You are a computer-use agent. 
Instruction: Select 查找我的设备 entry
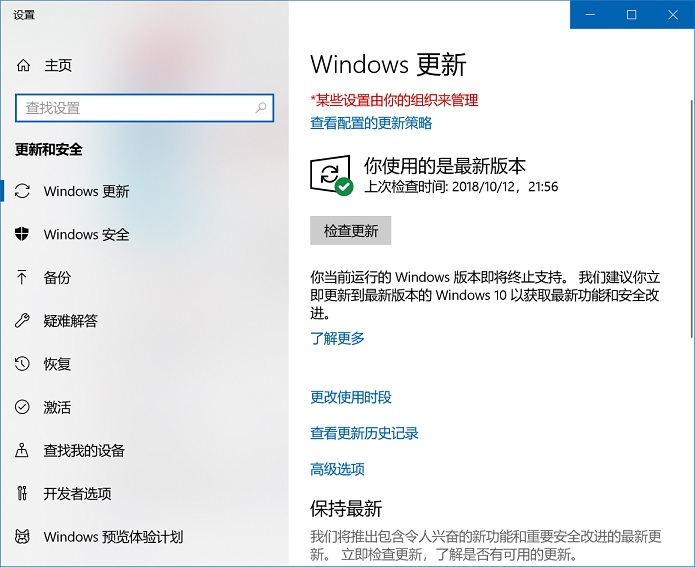(144, 450)
